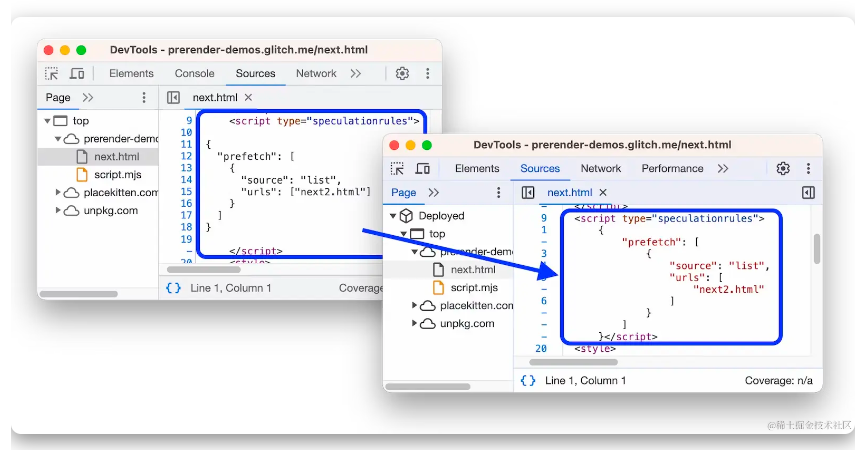
Task: Select Page pane tab in front window
Action: (403, 192)
